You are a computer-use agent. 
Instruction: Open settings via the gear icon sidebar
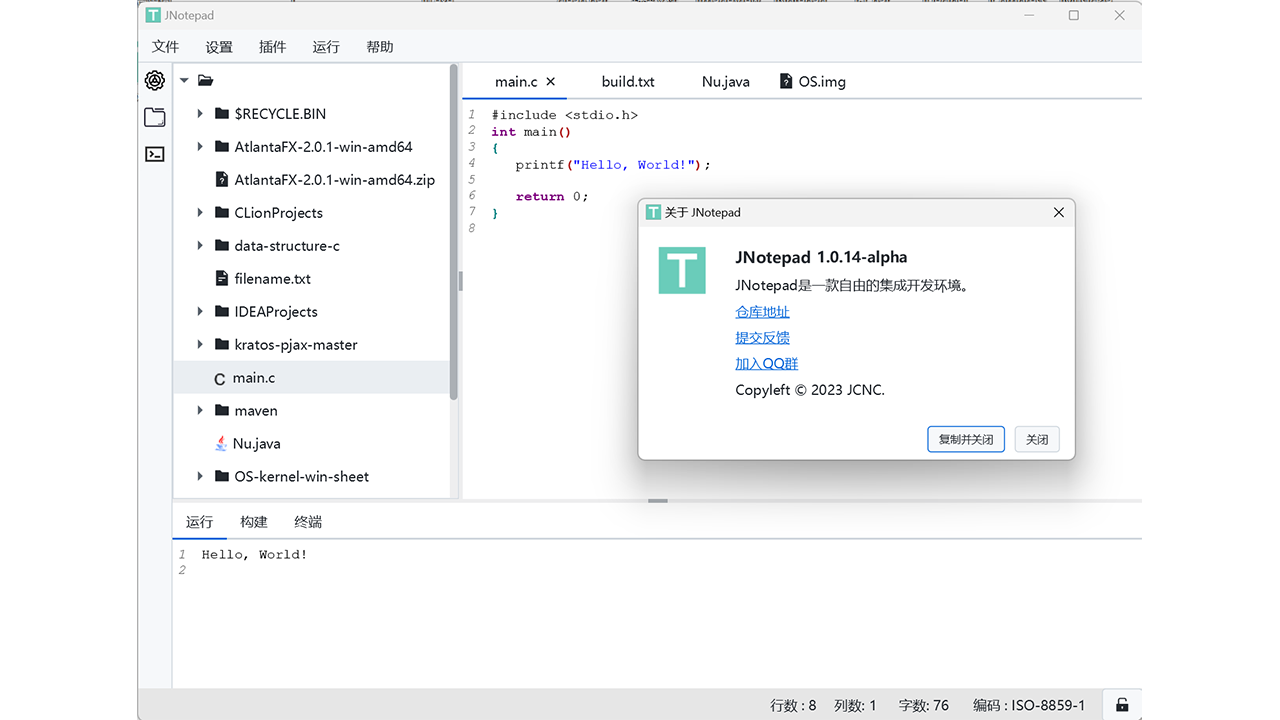tap(154, 80)
